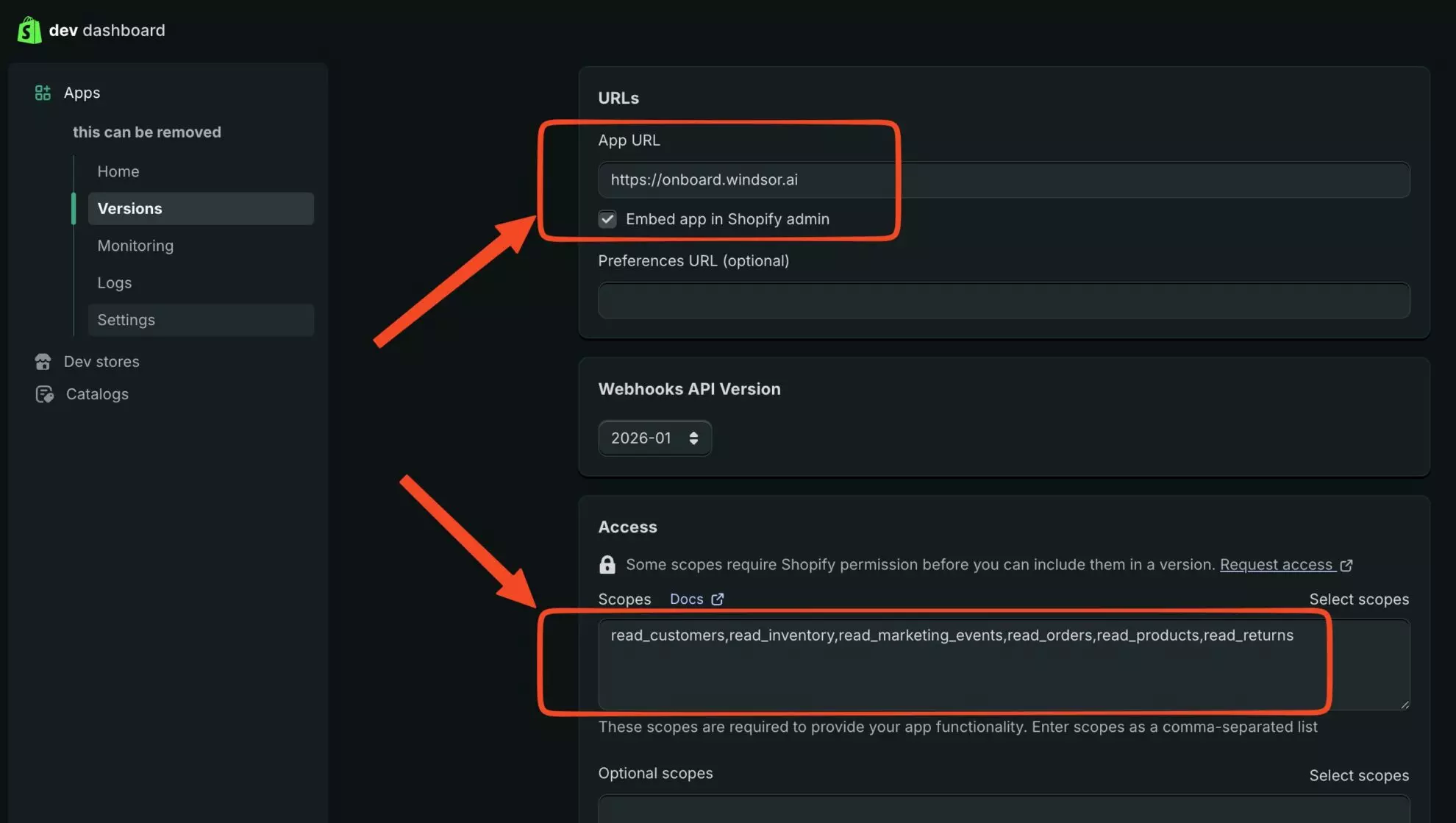Viewport: 1456px width, 823px height.
Task: Switch to the Monitoring section
Action: click(x=135, y=246)
